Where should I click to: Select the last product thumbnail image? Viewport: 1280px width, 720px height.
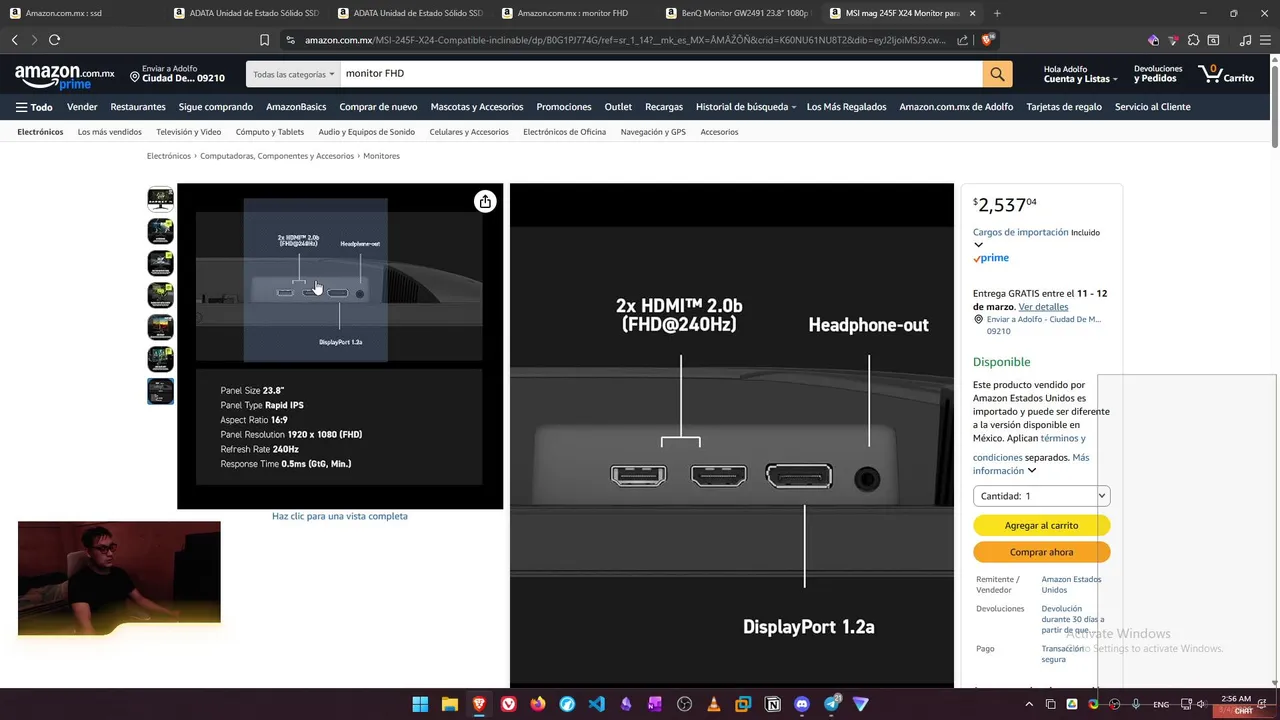tap(160, 391)
